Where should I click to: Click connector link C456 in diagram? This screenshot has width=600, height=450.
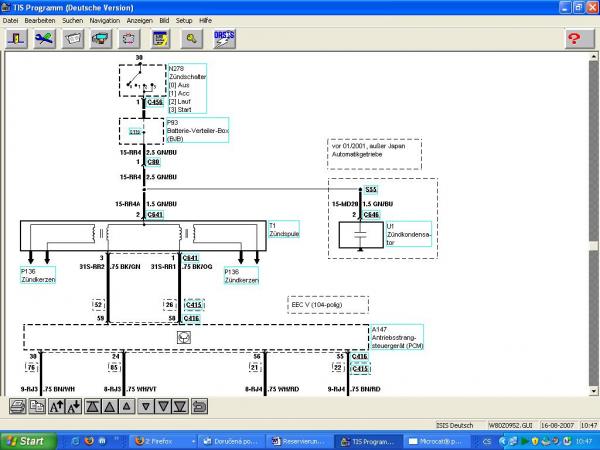tap(155, 102)
